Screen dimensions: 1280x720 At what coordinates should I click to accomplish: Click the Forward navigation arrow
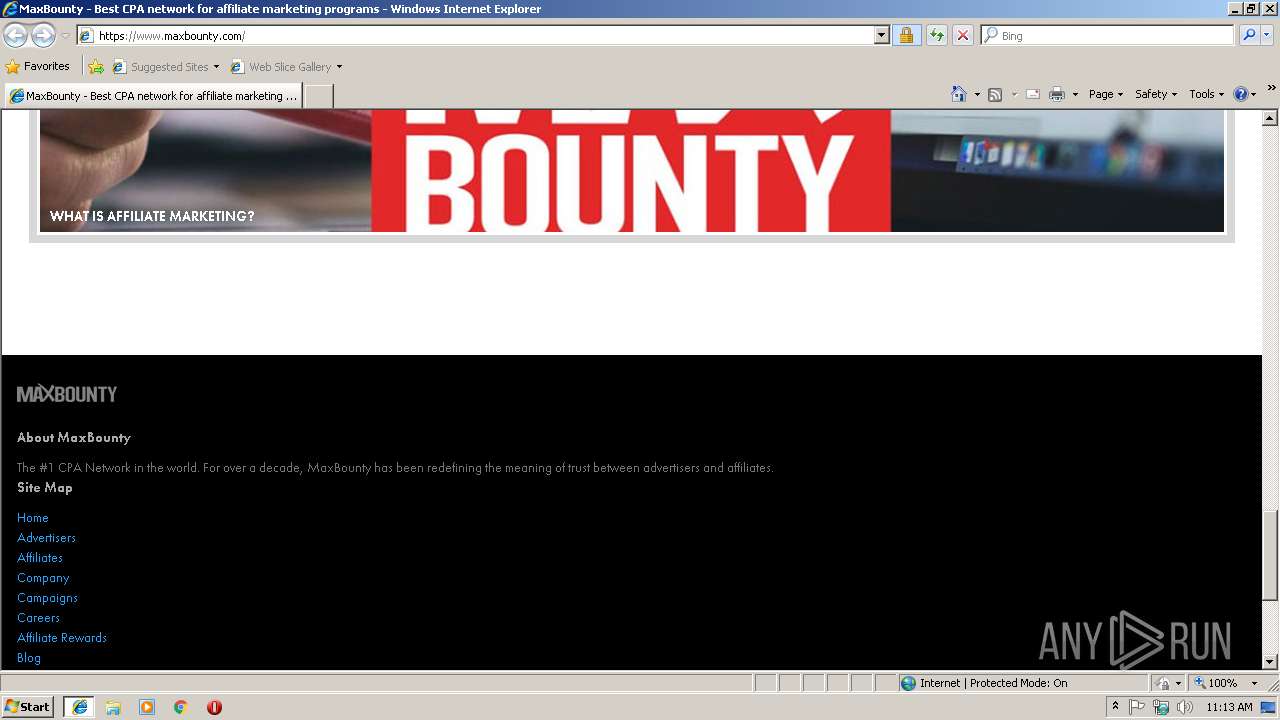tap(43, 36)
